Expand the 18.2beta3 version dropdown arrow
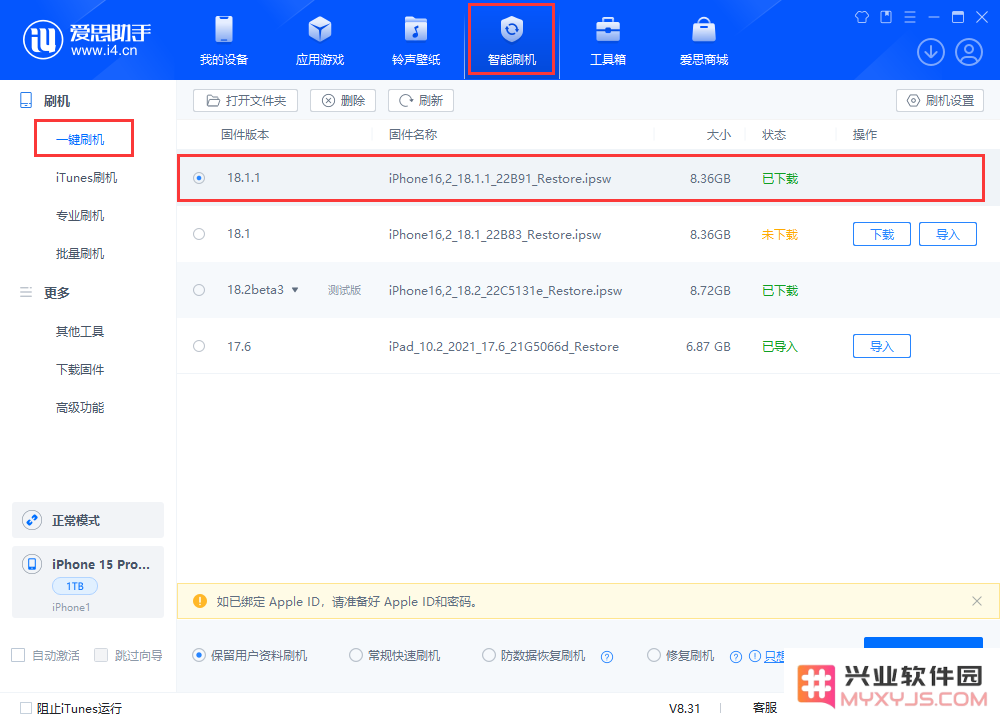 (295, 290)
